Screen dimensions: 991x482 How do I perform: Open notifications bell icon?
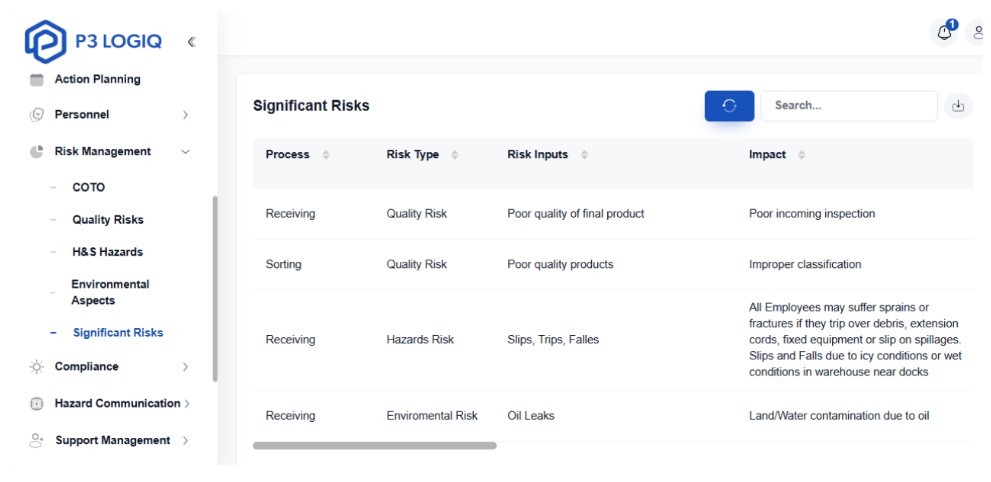(x=944, y=32)
